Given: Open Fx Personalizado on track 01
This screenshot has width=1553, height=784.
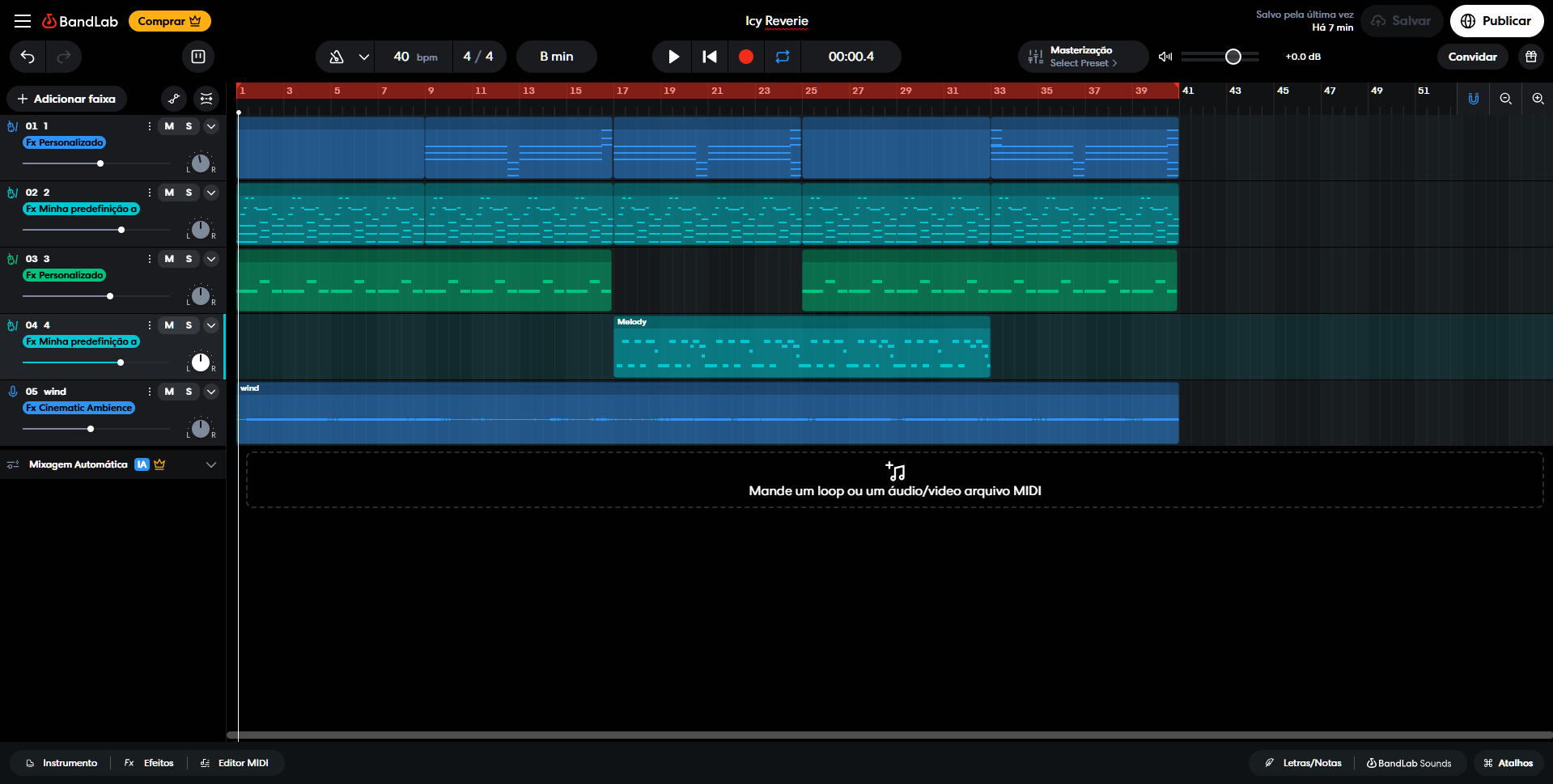Looking at the screenshot, I should pos(65,142).
